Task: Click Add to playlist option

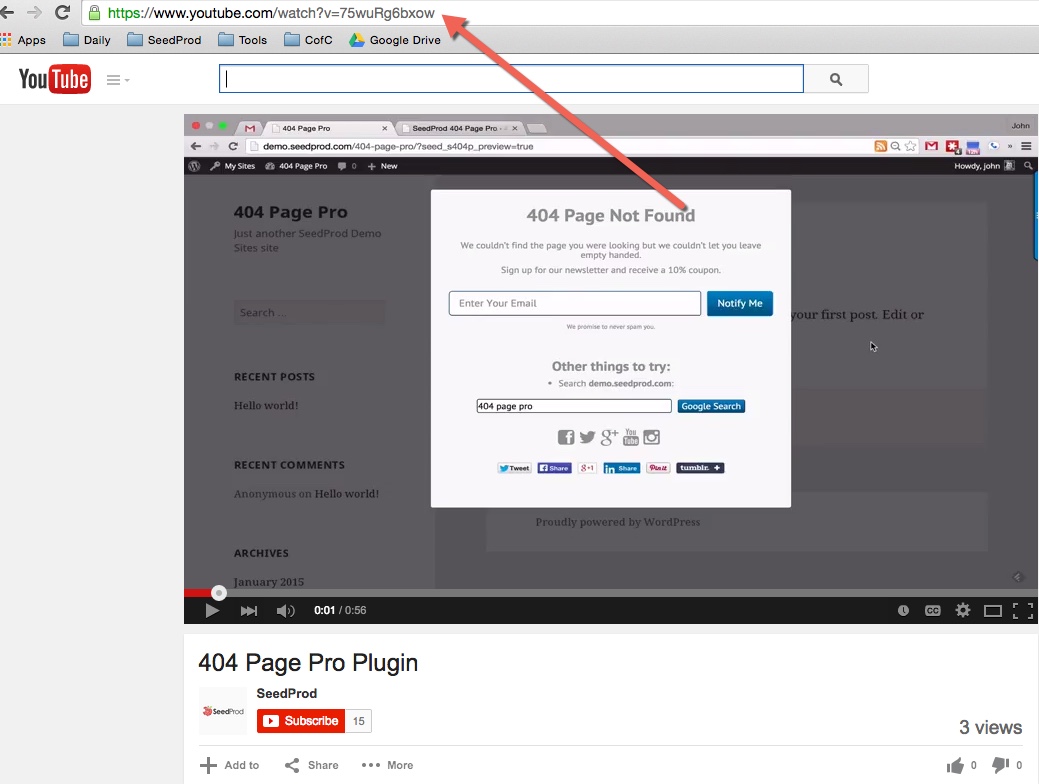Action: pyautogui.click(x=230, y=765)
